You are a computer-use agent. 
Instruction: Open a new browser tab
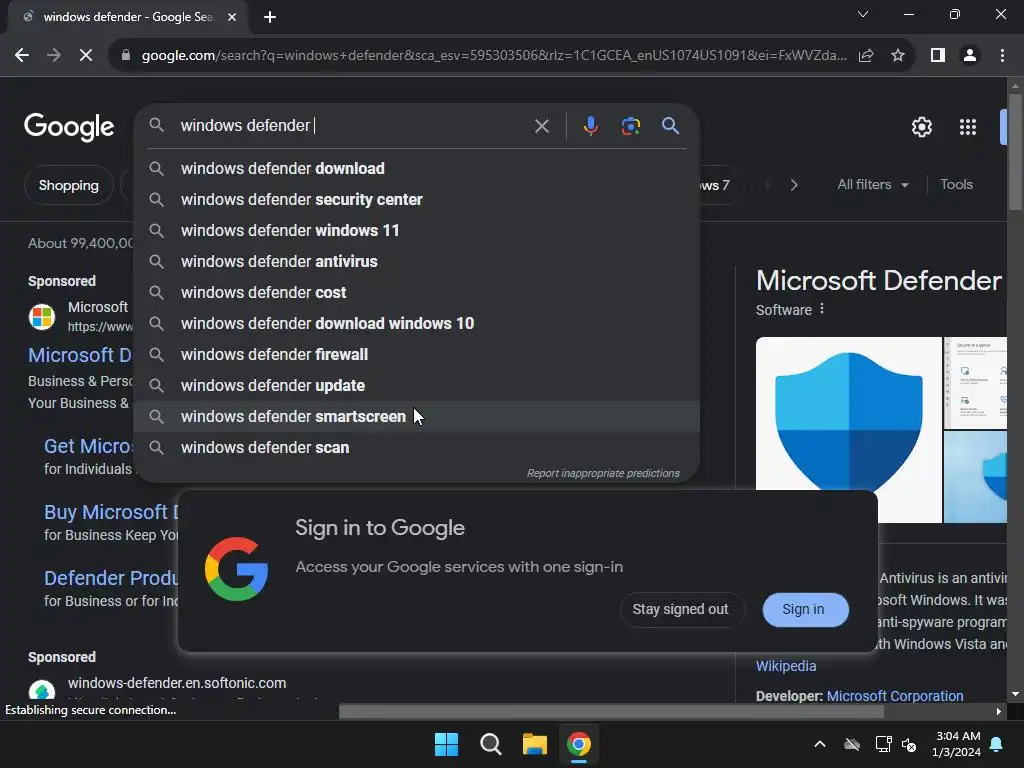coord(270,17)
